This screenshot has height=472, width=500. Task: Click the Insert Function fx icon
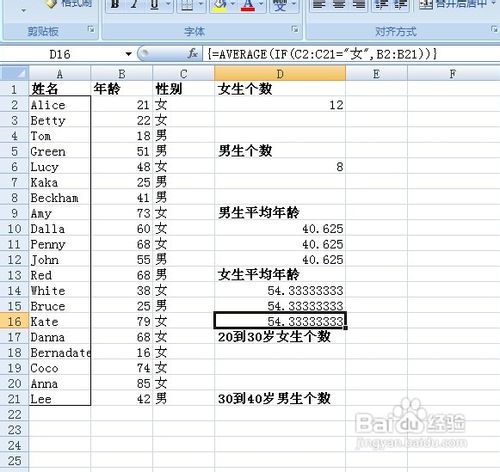tap(193, 54)
